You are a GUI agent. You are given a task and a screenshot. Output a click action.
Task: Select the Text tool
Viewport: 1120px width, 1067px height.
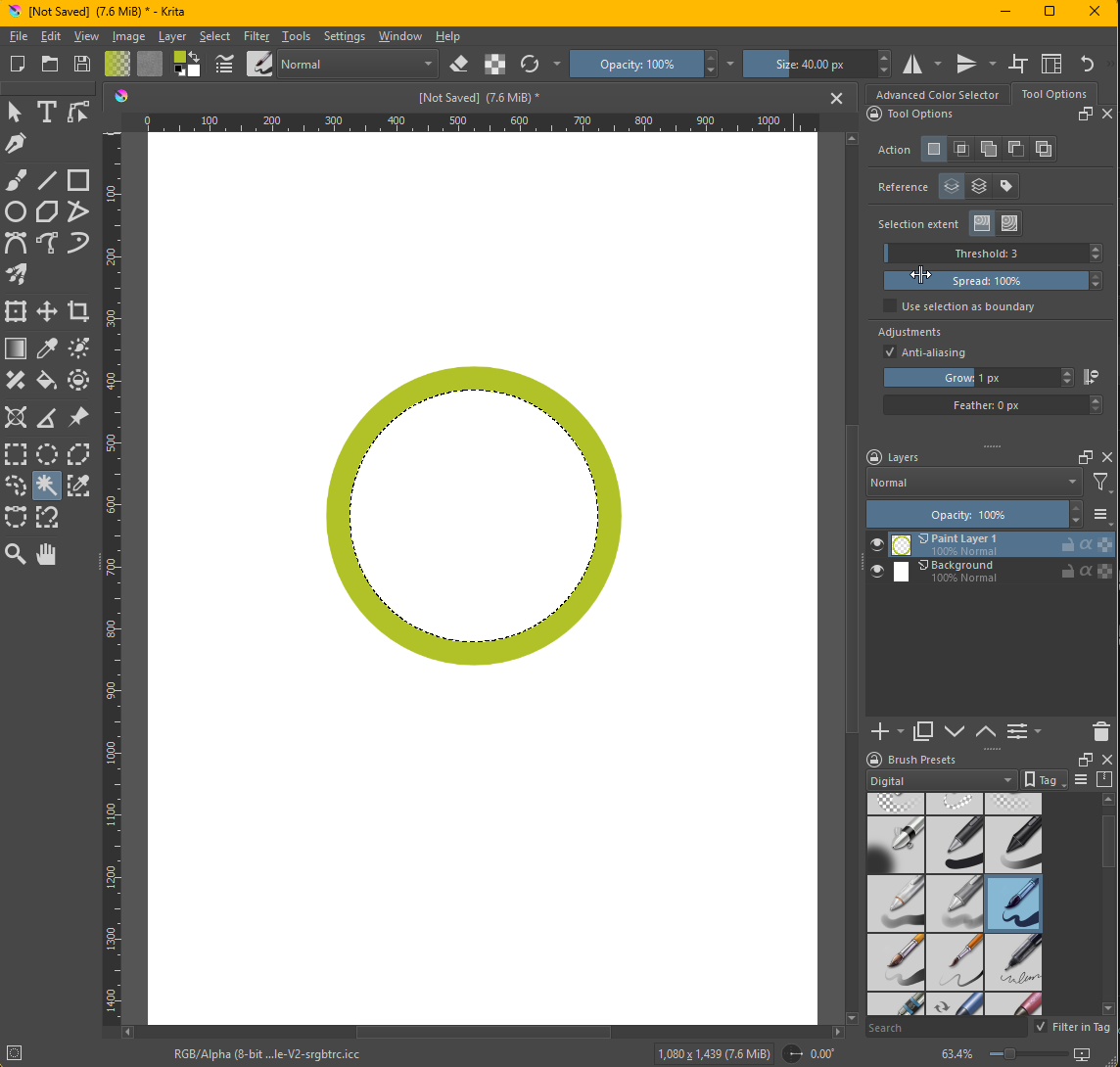pyautogui.click(x=46, y=113)
